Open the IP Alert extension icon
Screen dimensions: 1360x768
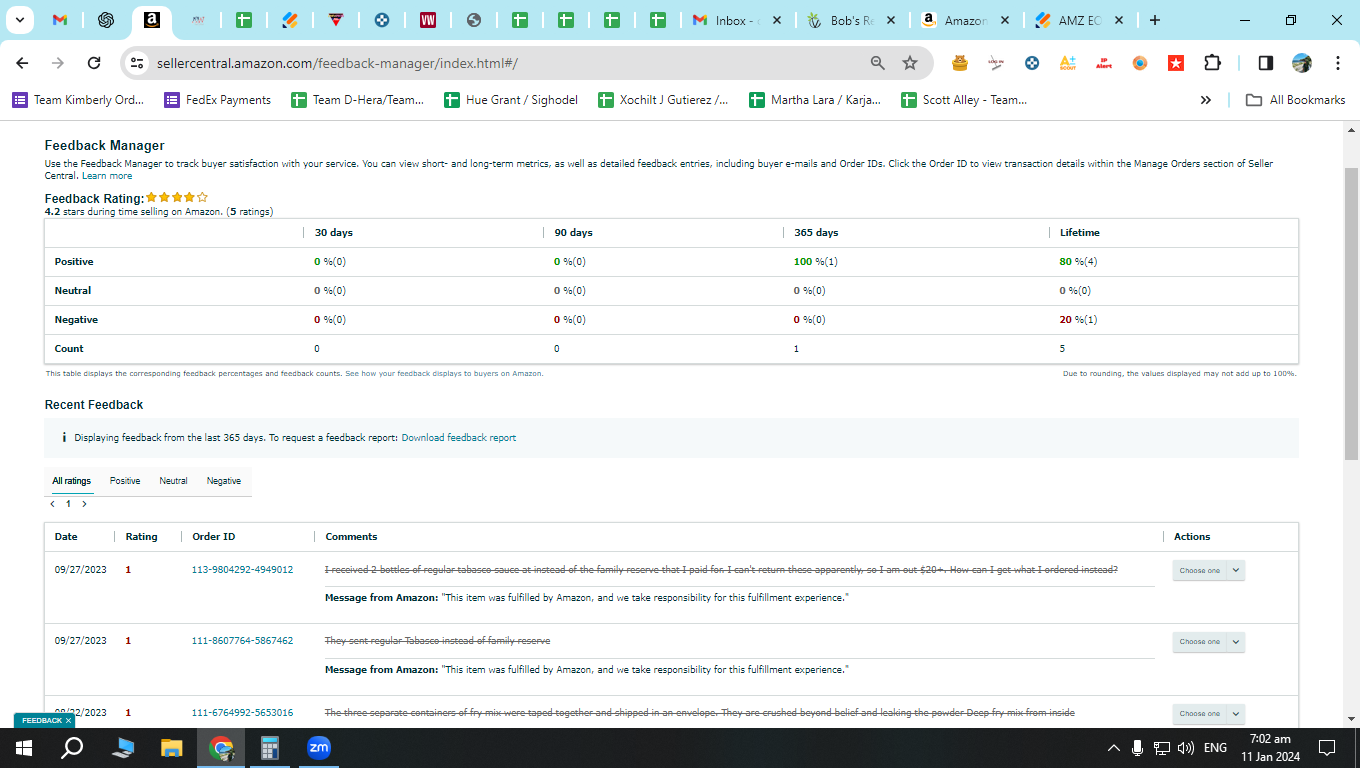click(x=1104, y=63)
